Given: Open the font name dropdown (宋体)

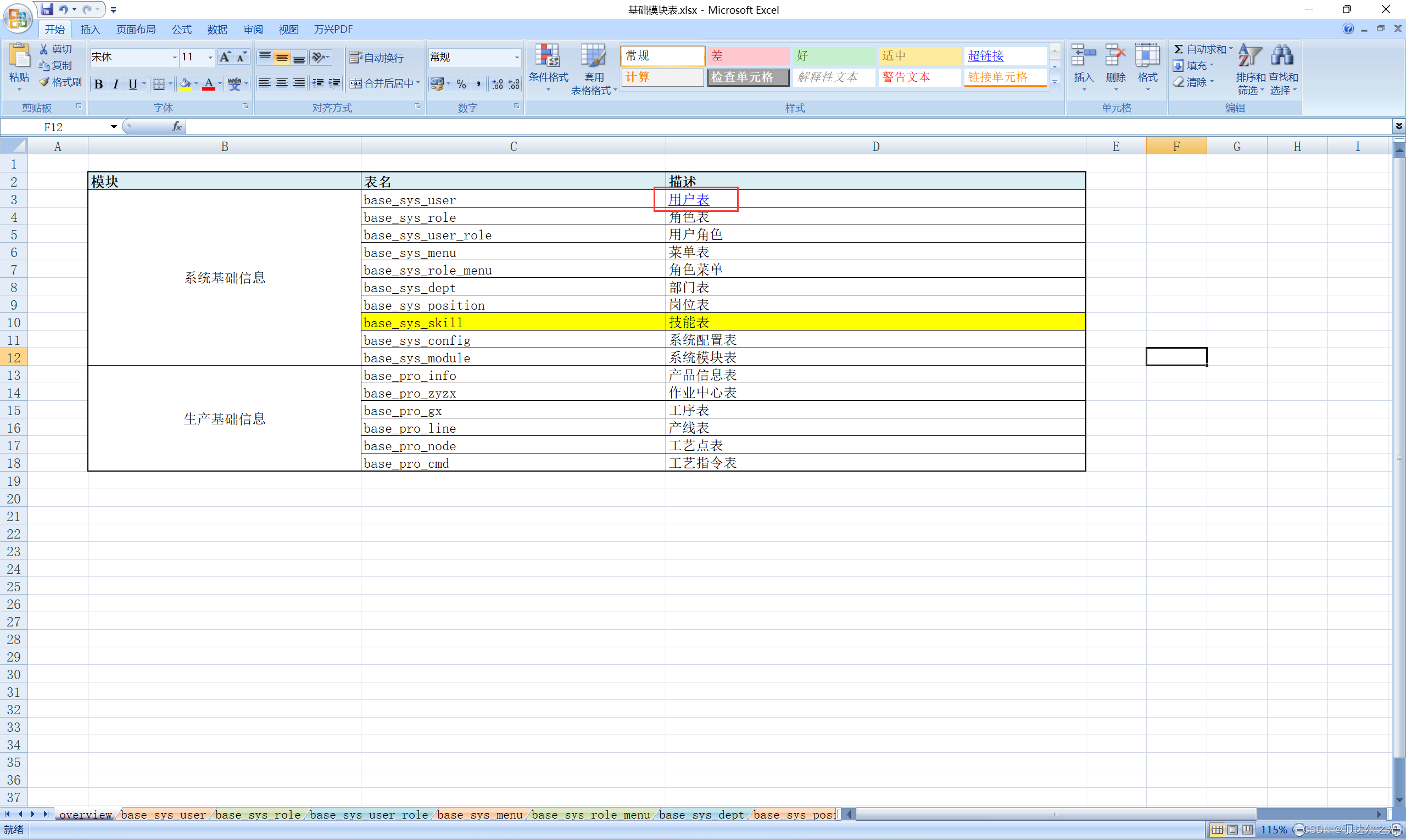Looking at the screenshot, I should (x=175, y=57).
